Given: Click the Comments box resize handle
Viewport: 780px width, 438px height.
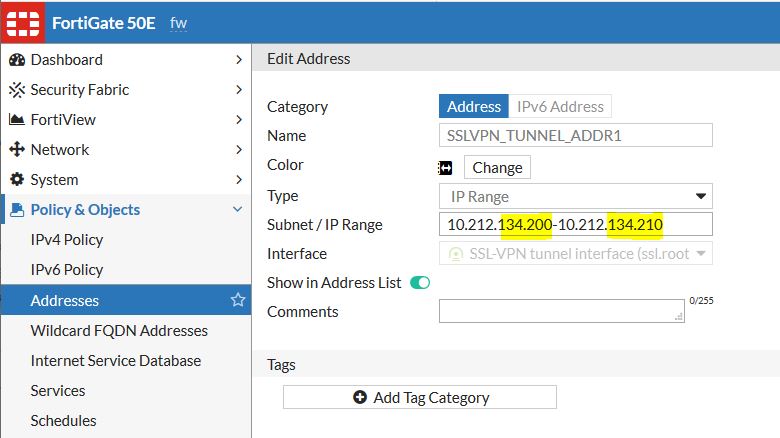Looking at the screenshot, I should point(679,317).
